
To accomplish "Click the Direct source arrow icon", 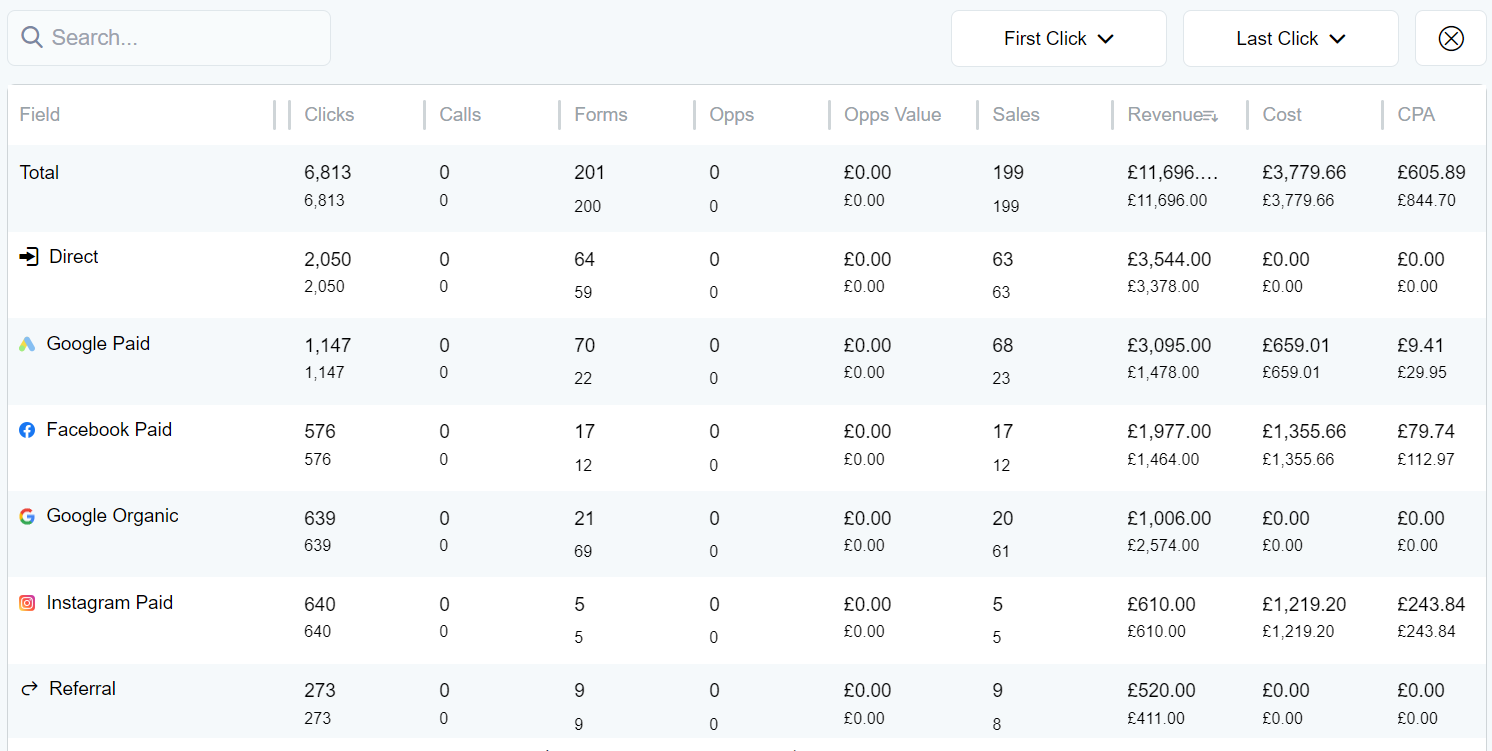I will (x=28, y=257).
